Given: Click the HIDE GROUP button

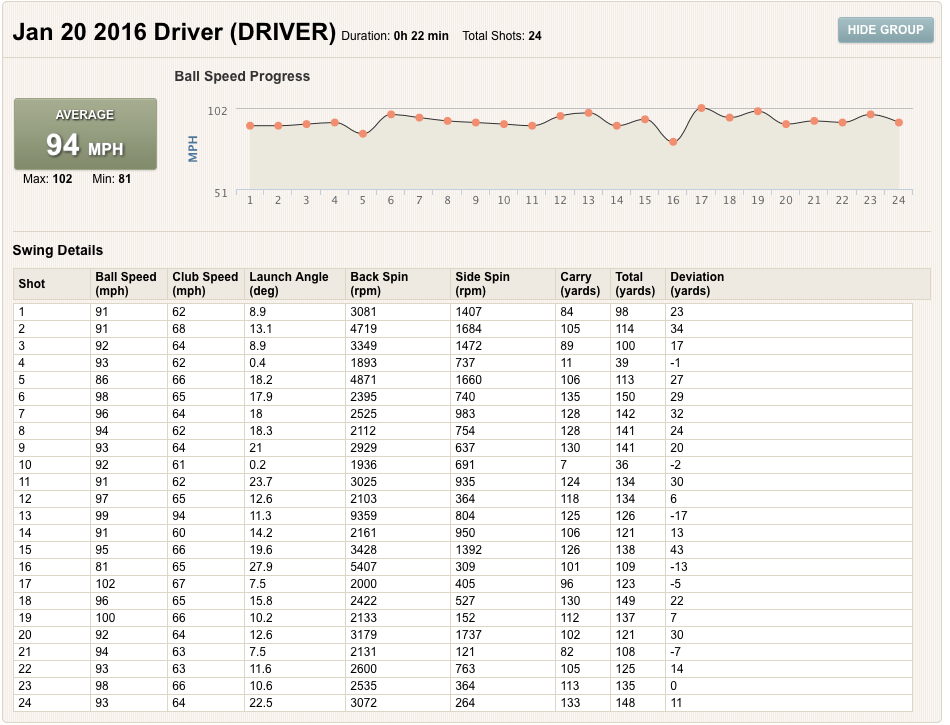Looking at the screenshot, I should pyautogui.click(x=885, y=30).
